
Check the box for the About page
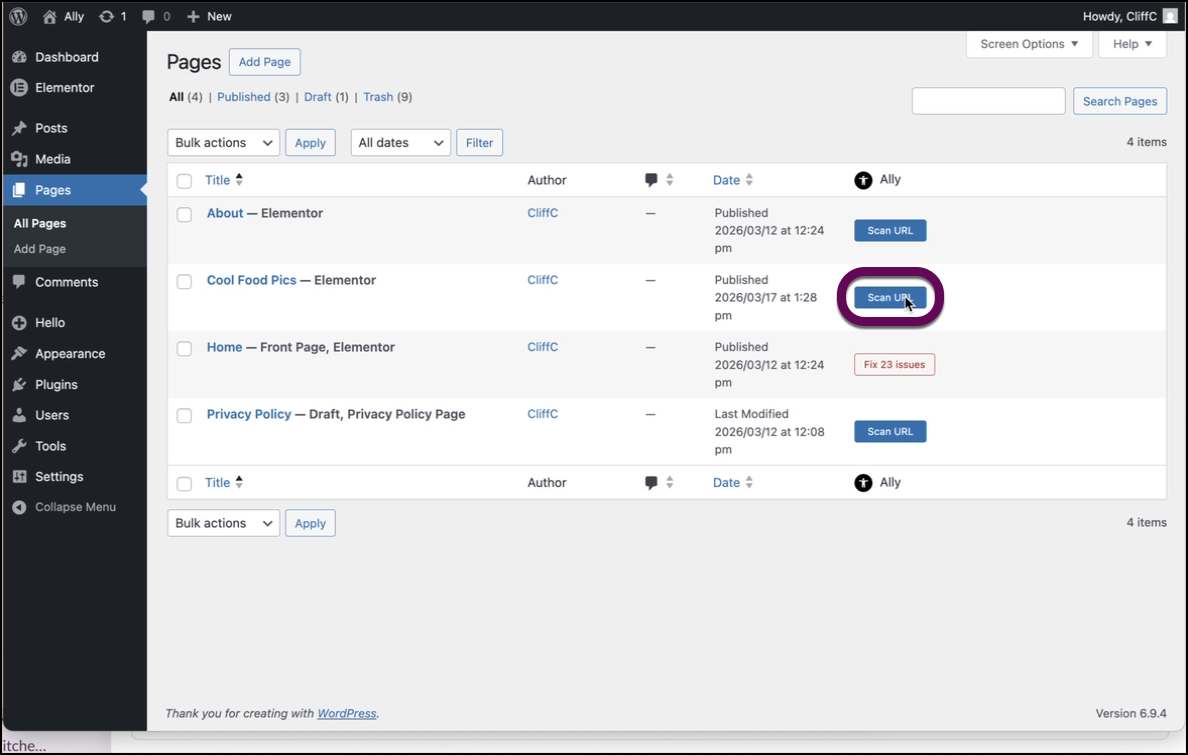pos(184,214)
